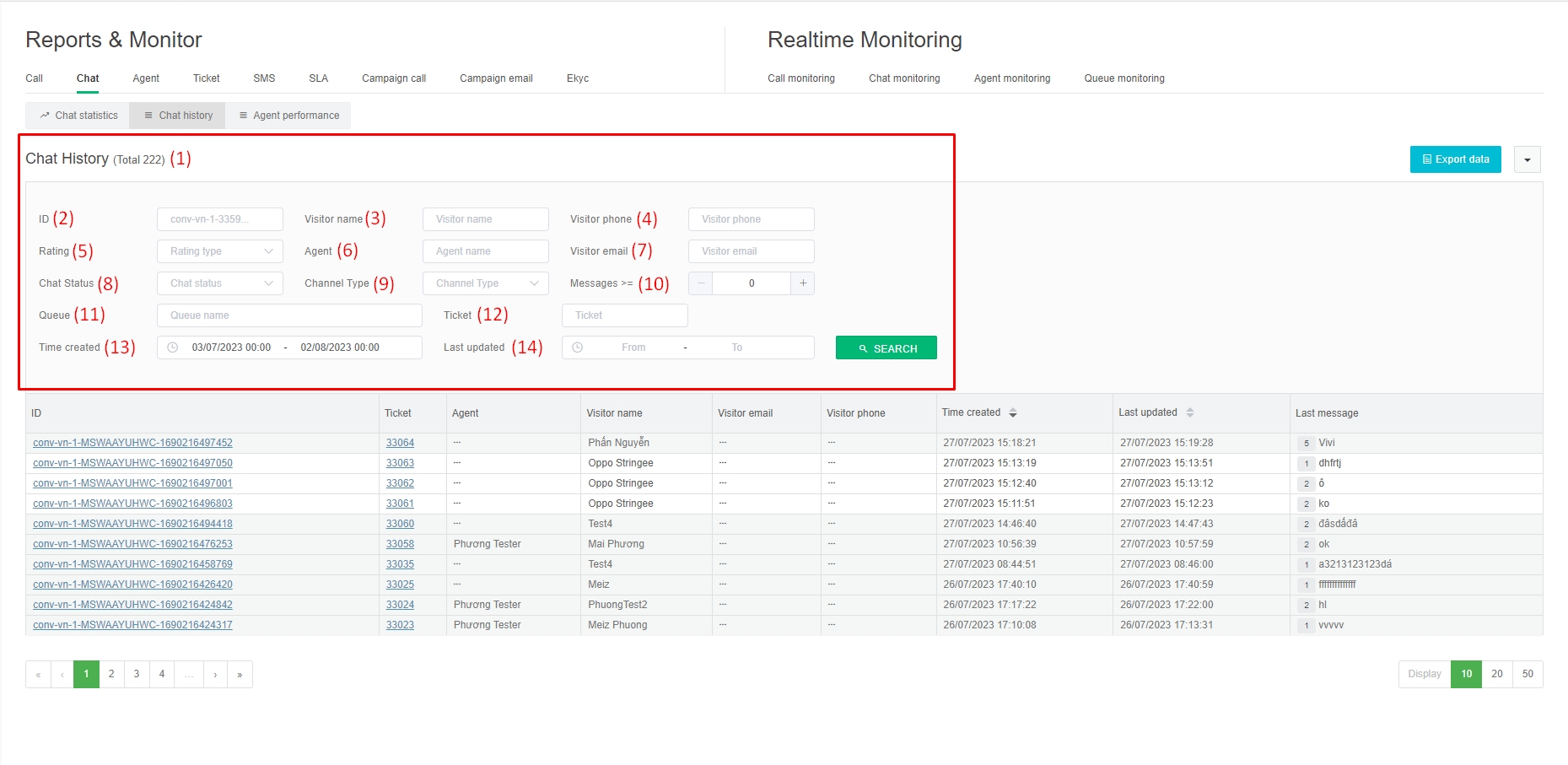Switch to the Chat statistics tab
The height and width of the screenshot is (765, 1568).
(x=78, y=116)
